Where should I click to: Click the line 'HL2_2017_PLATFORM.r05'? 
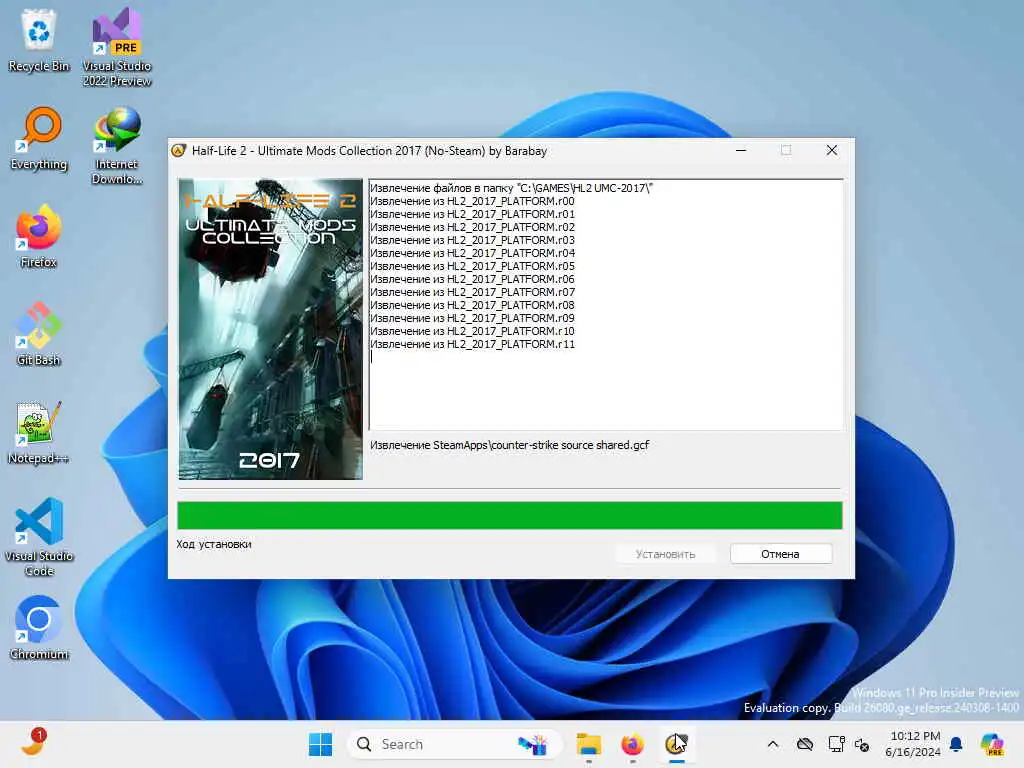[472, 266]
